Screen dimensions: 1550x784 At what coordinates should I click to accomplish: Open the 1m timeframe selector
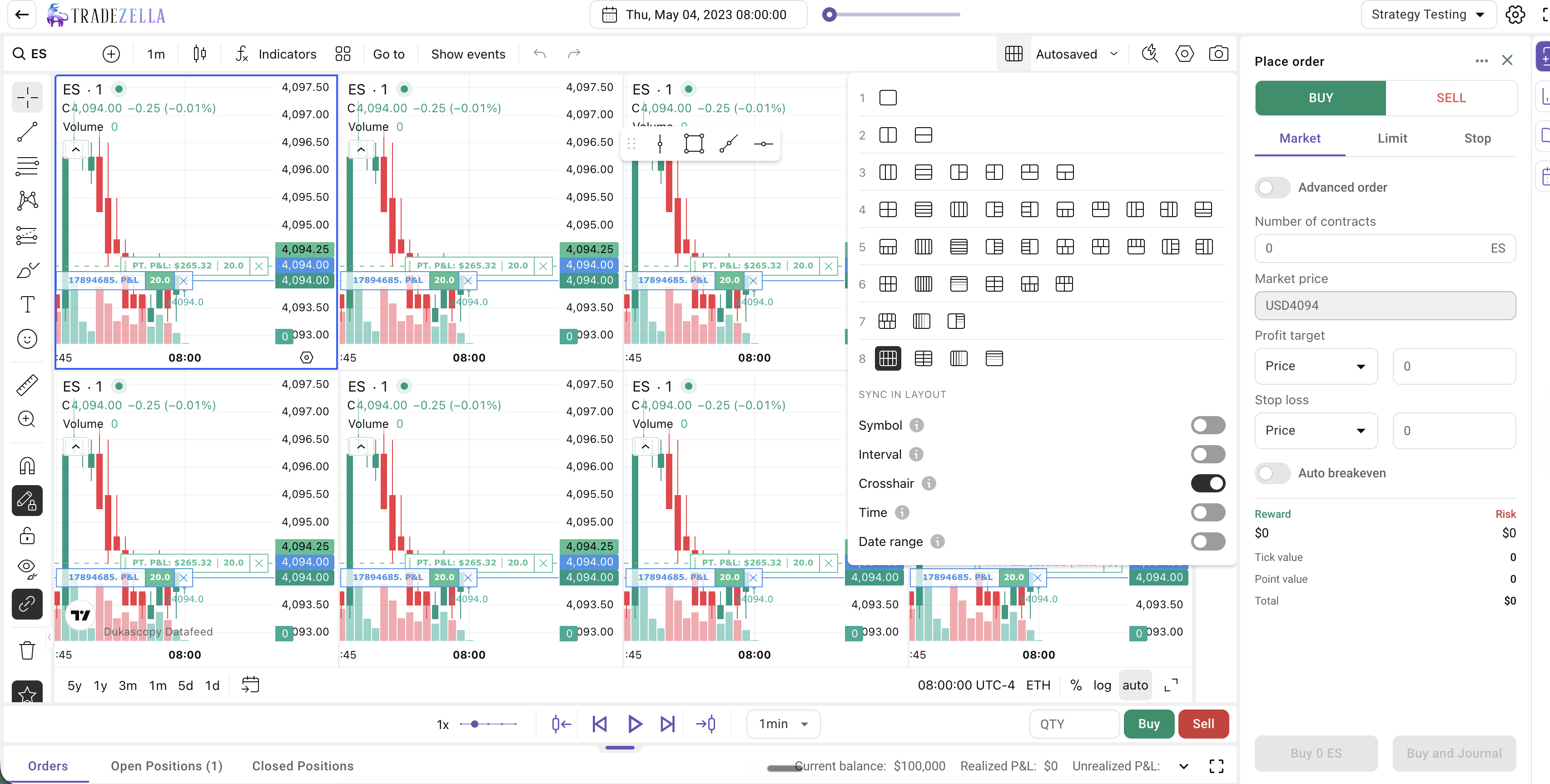156,54
